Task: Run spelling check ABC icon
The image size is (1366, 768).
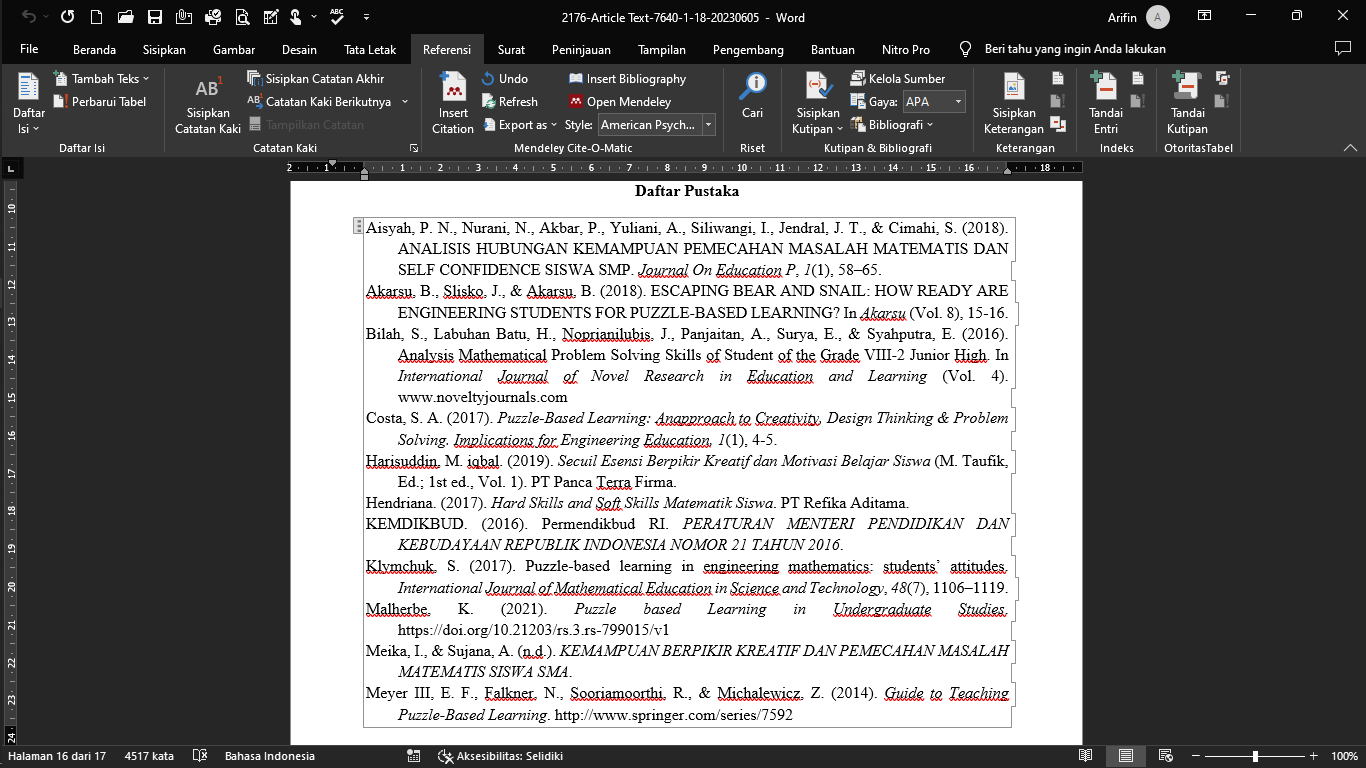Action: coord(336,17)
